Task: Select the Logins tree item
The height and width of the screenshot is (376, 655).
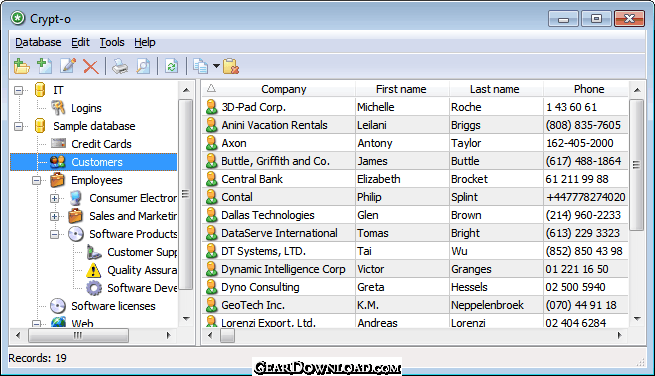Action: pyautogui.click(x=86, y=108)
